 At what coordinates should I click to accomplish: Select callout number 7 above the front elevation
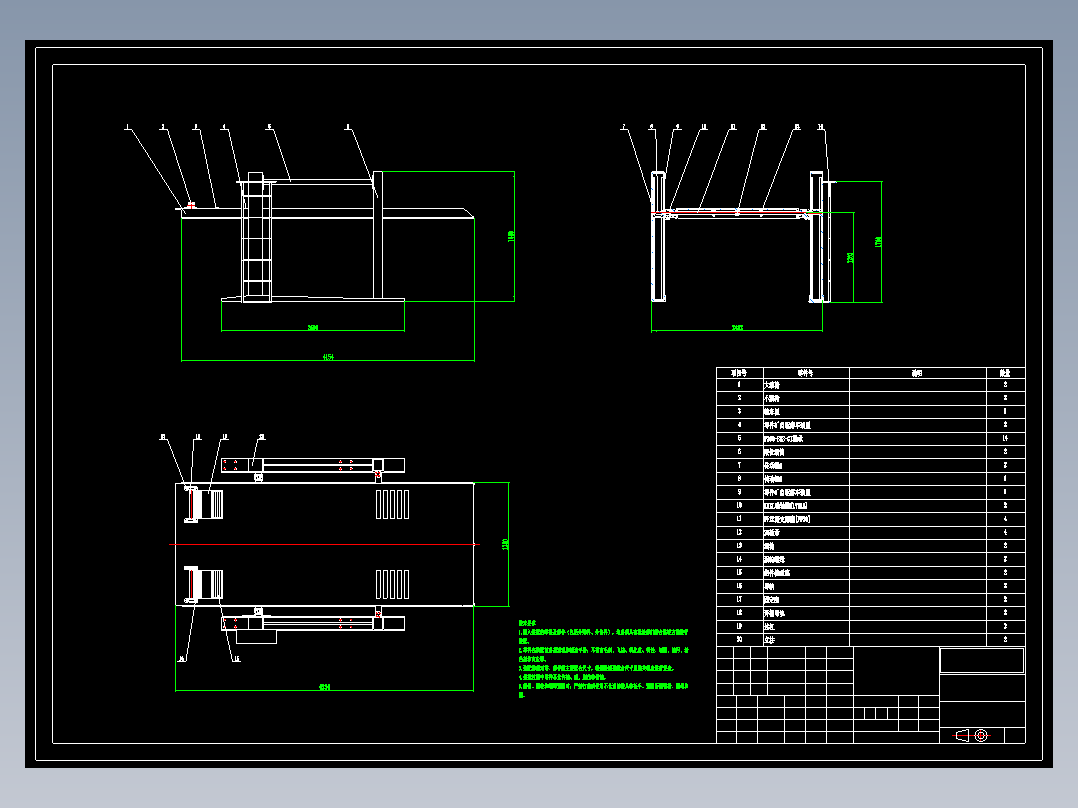click(x=624, y=127)
